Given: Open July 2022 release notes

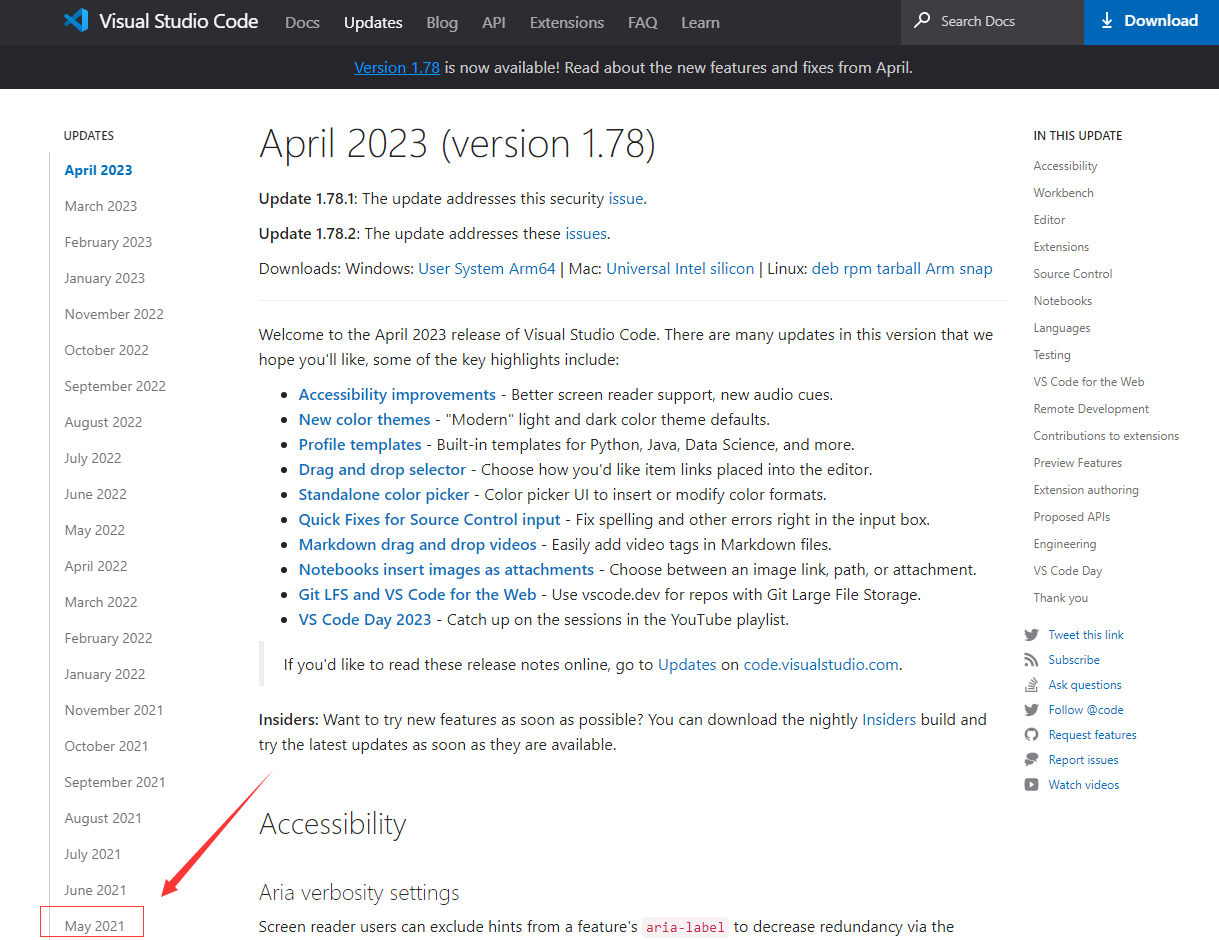Looking at the screenshot, I should coord(93,458).
